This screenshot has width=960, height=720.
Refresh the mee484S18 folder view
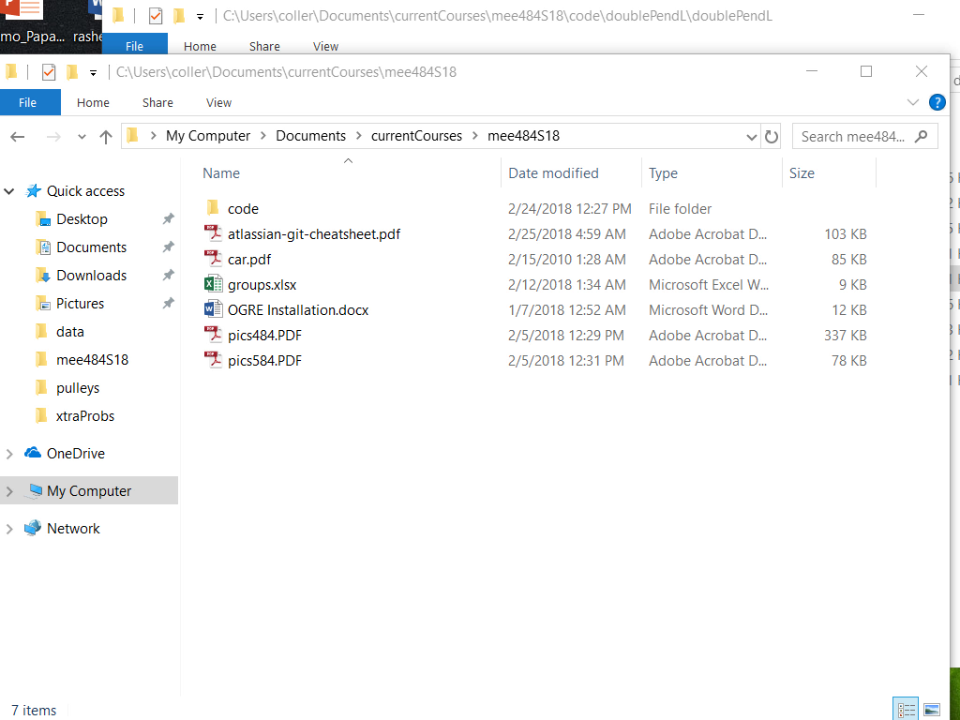click(x=771, y=137)
